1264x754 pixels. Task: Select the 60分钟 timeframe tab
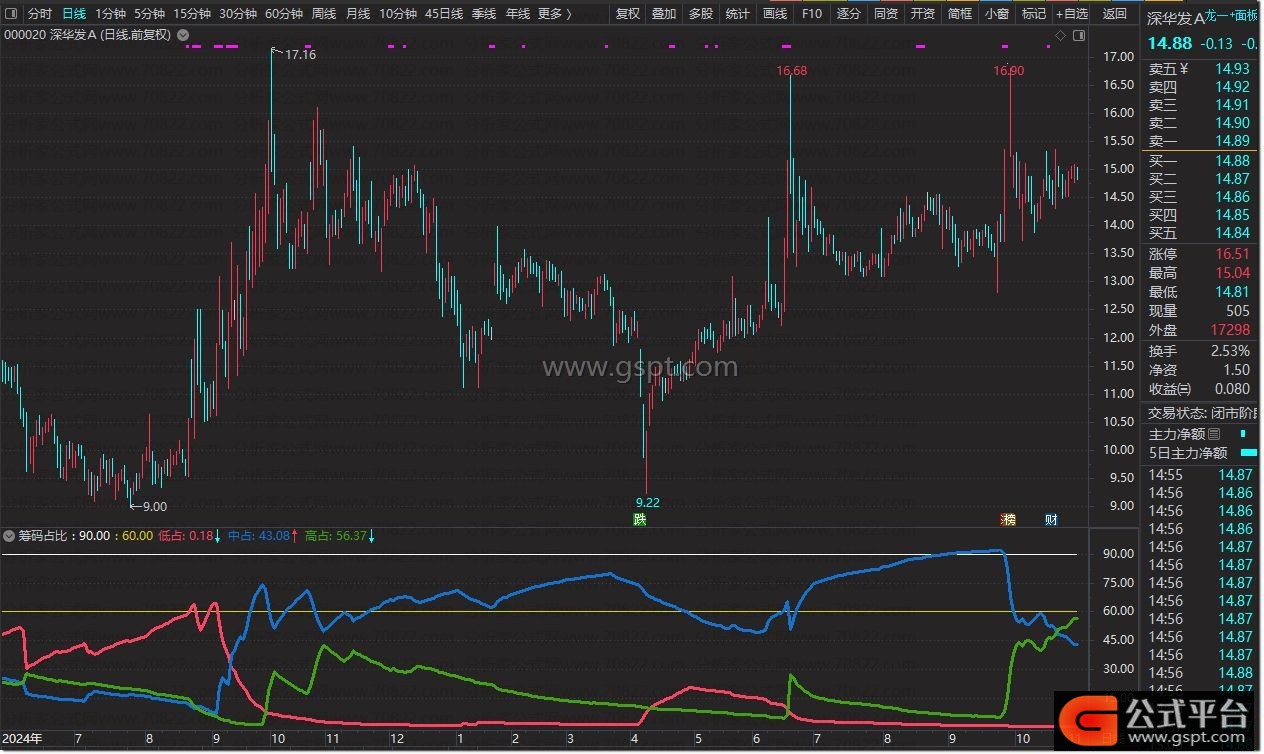pyautogui.click(x=284, y=14)
